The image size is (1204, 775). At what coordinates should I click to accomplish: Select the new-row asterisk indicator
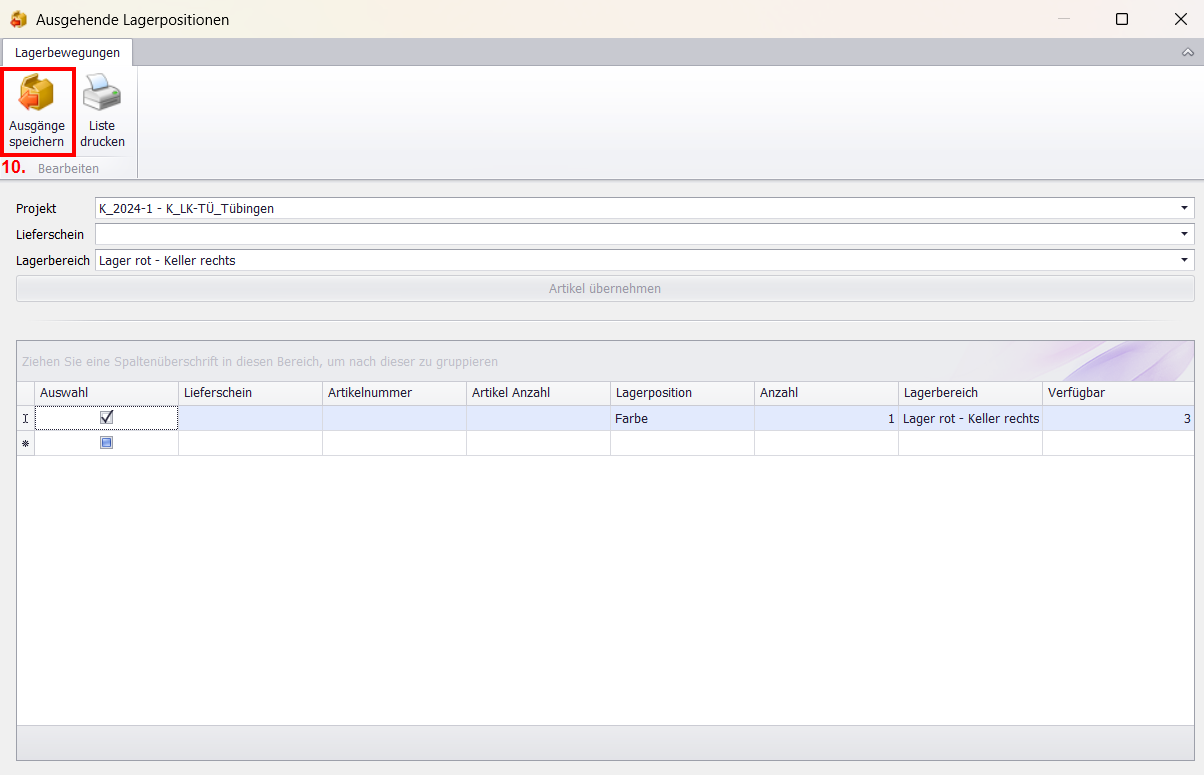pyautogui.click(x=26, y=443)
